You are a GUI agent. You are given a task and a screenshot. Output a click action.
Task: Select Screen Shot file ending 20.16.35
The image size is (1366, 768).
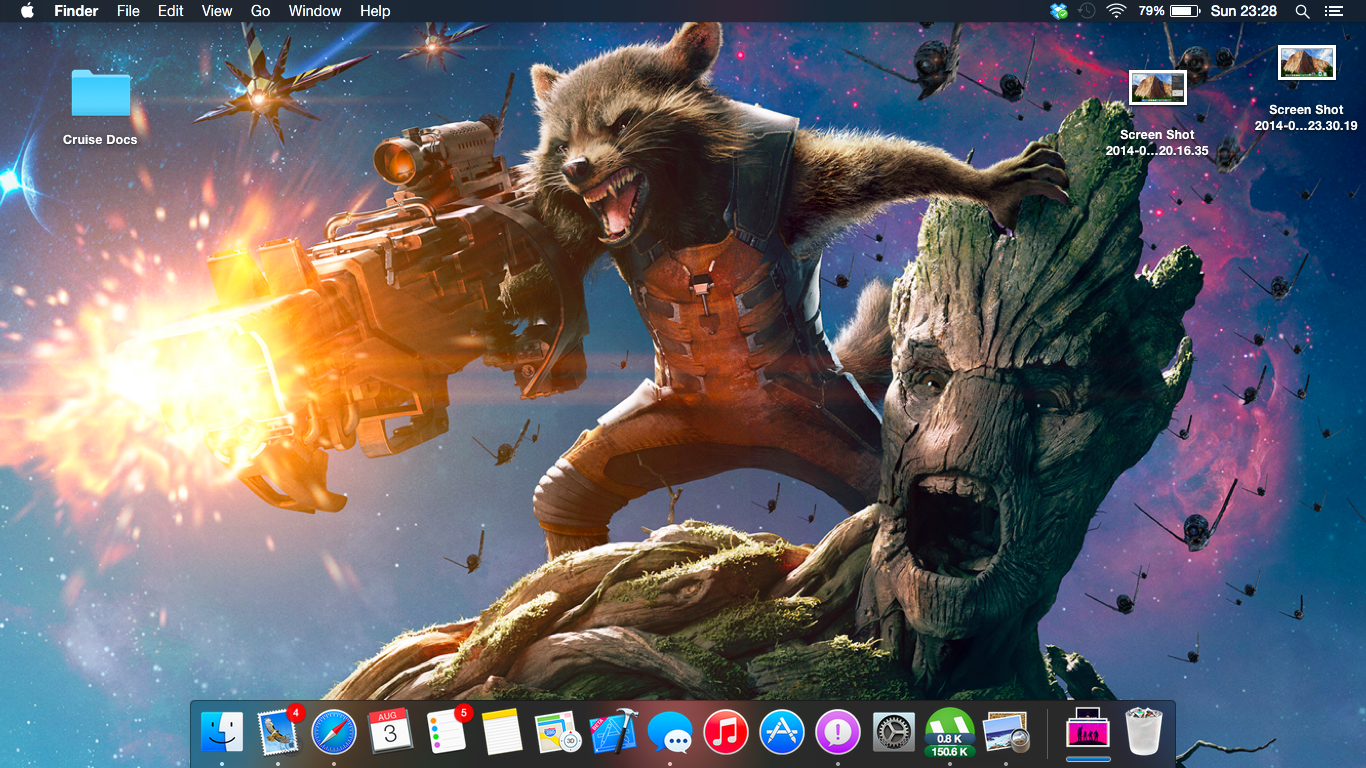(1157, 88)
